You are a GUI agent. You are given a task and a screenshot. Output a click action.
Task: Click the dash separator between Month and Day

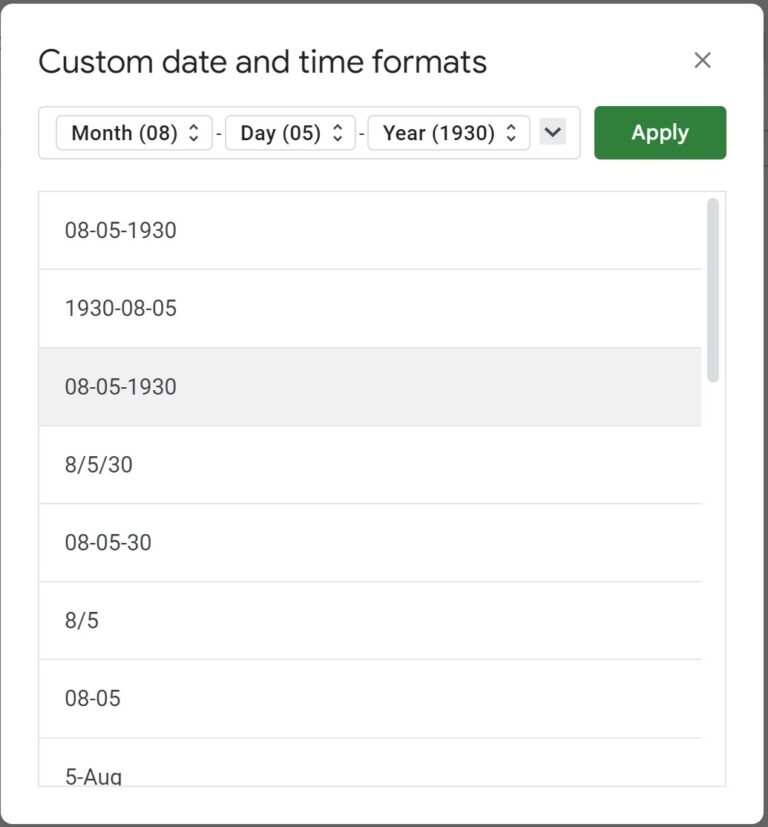[x=219, y=133]
